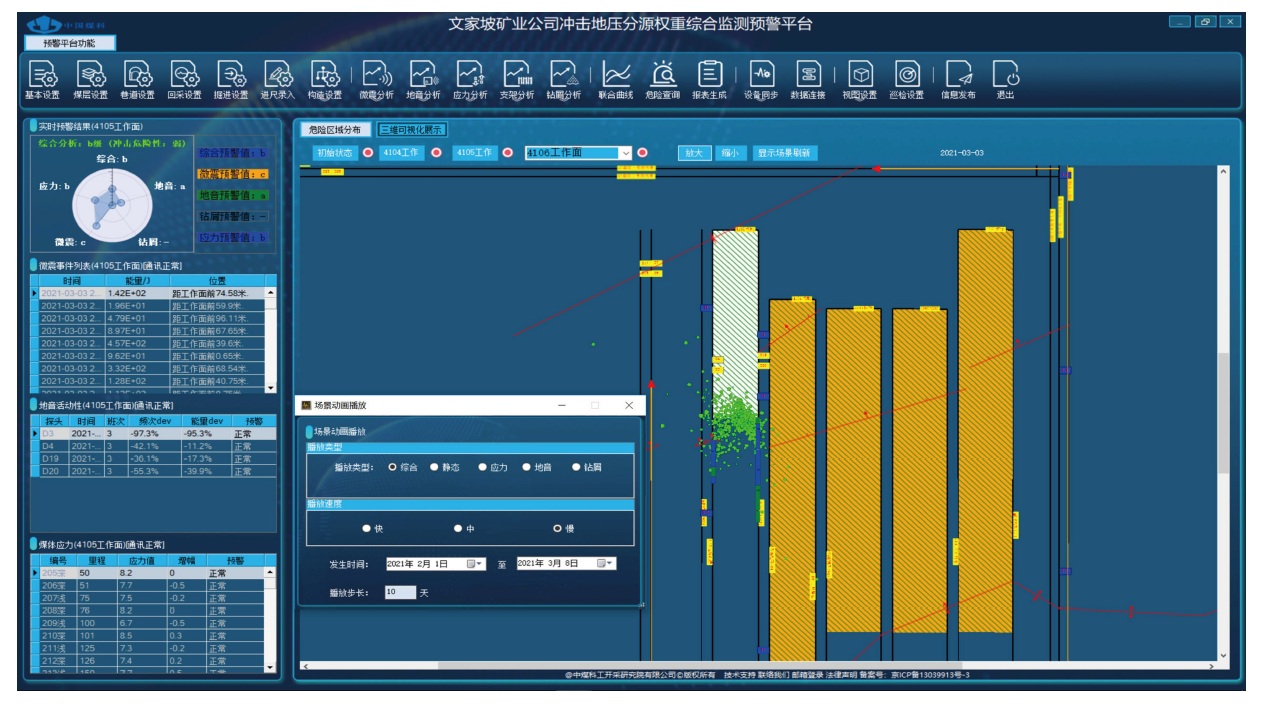Click the 放大 zoom in button
This screenshot has width=1265, height=713.
click(x=693, y=153)
